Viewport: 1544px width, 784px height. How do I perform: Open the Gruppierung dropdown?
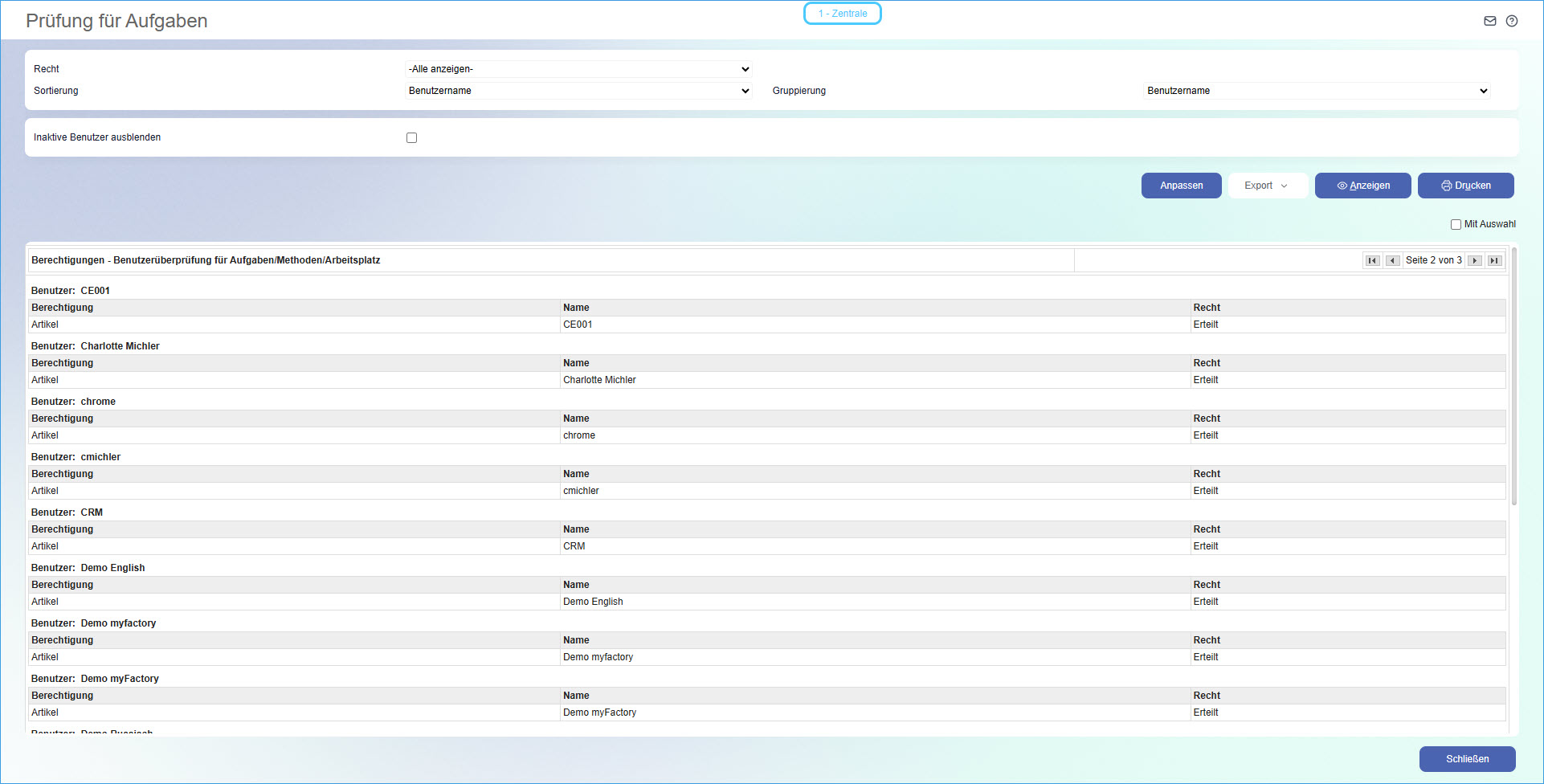(1316, 91)
